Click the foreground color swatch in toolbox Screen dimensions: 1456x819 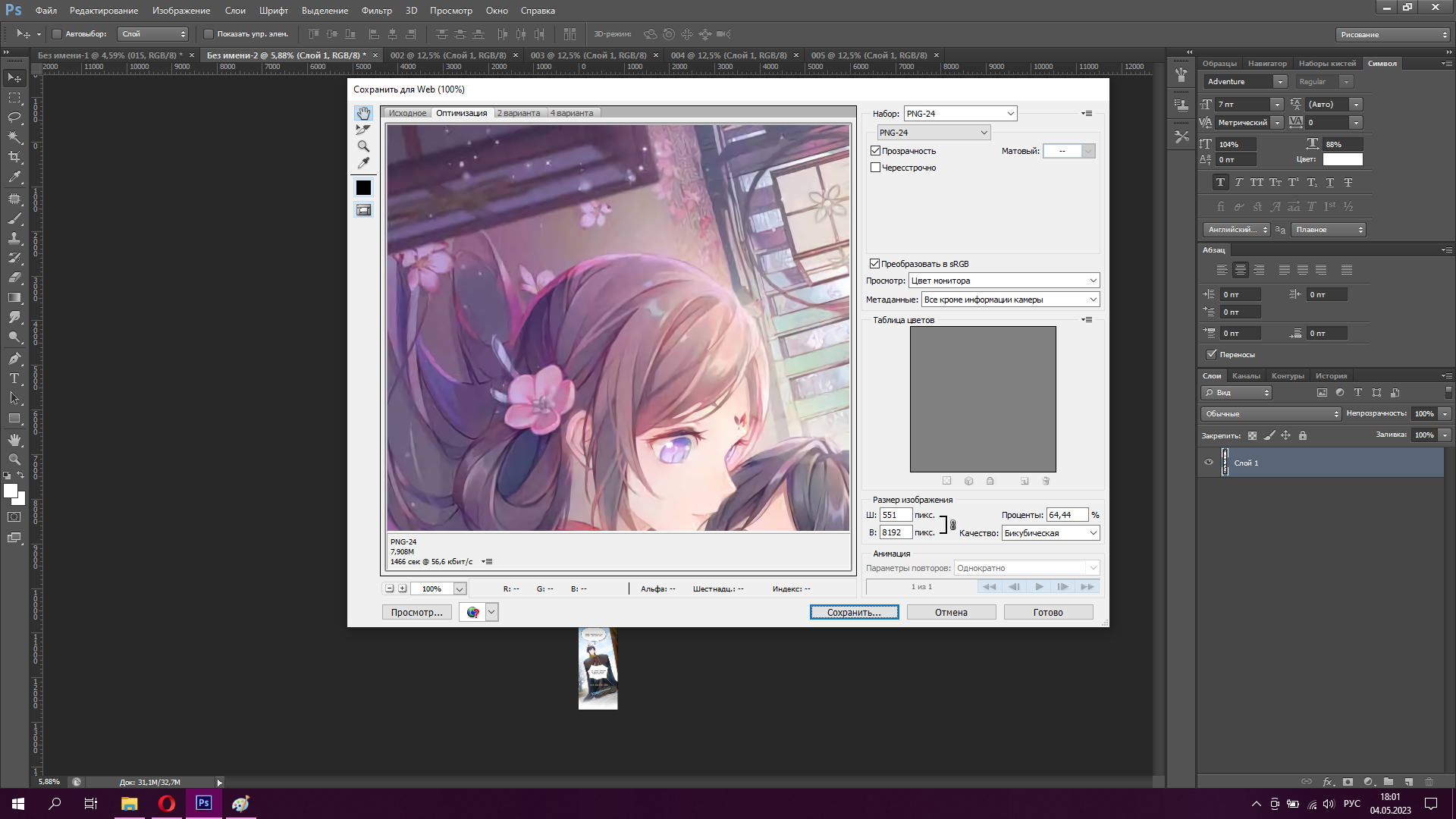point(11,491)
